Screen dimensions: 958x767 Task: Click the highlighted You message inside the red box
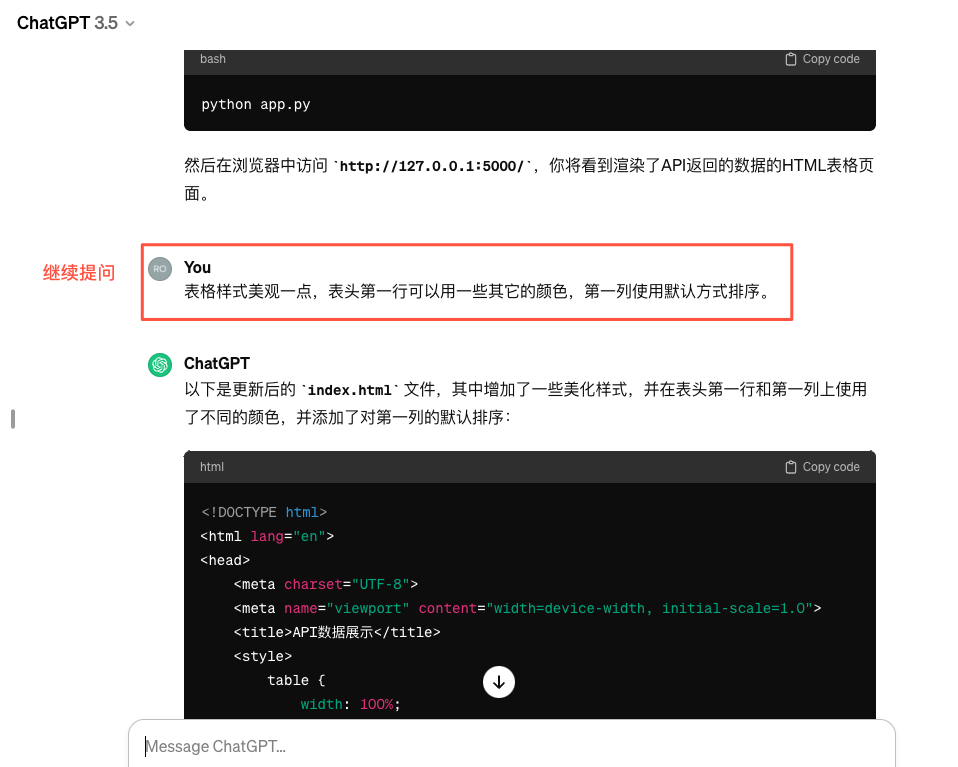click(x=466, y=282)
